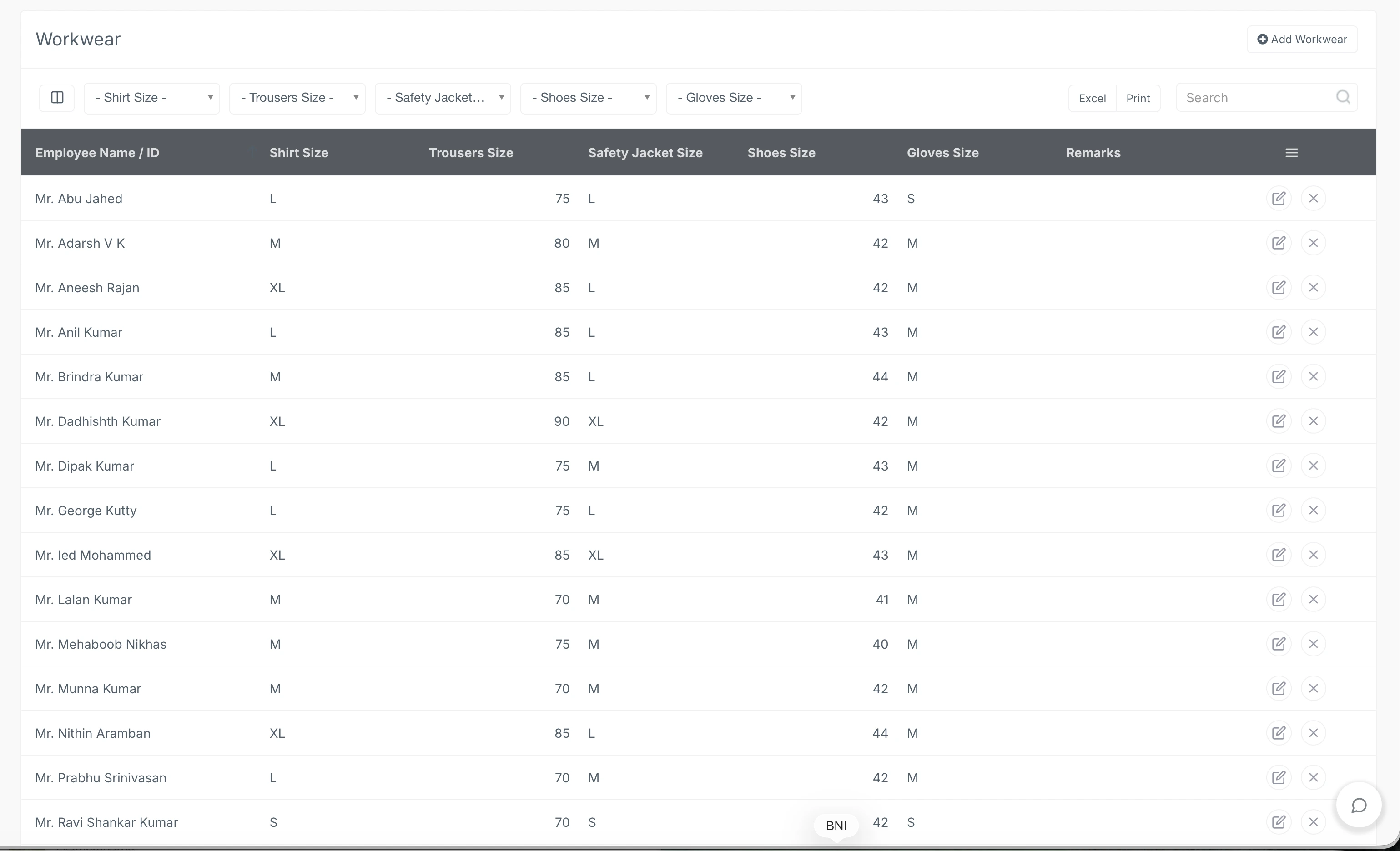1400x851 pixels.
Task: Edit Mr. Lalan Kumar's workwear record
Action: click(x=1279, y=600)
